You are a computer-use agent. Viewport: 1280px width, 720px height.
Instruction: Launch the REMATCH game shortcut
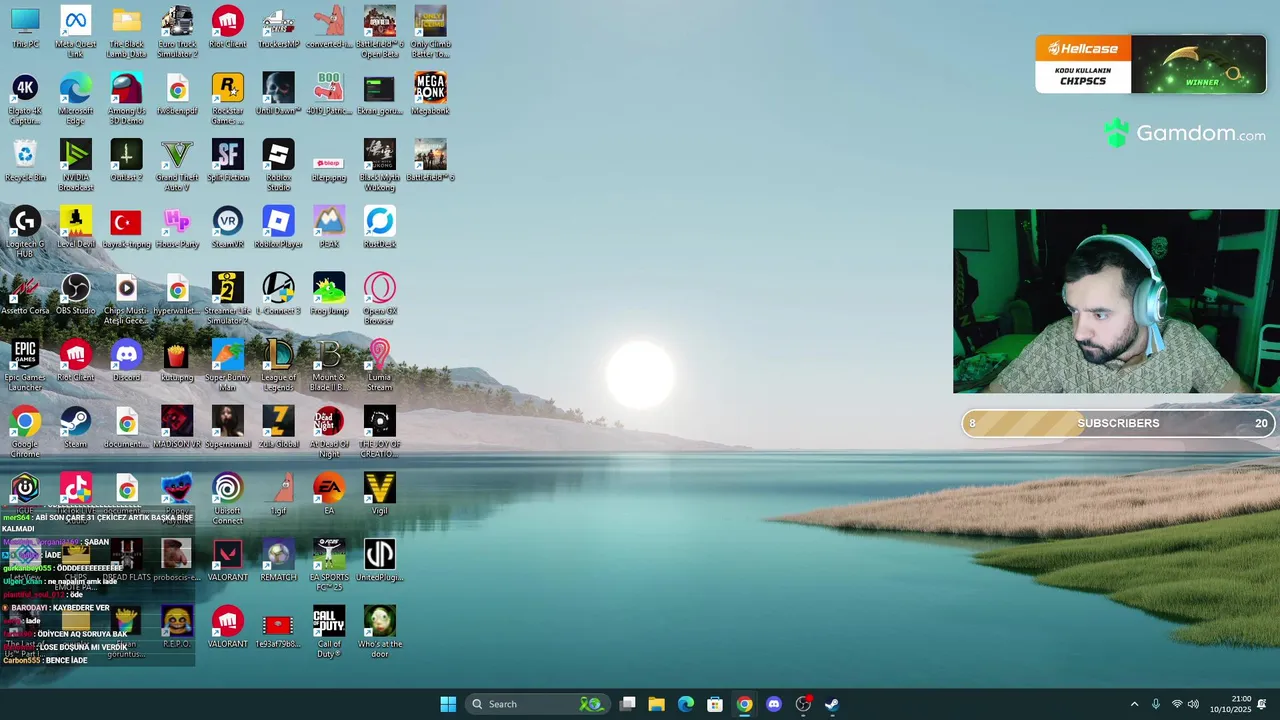278,560
